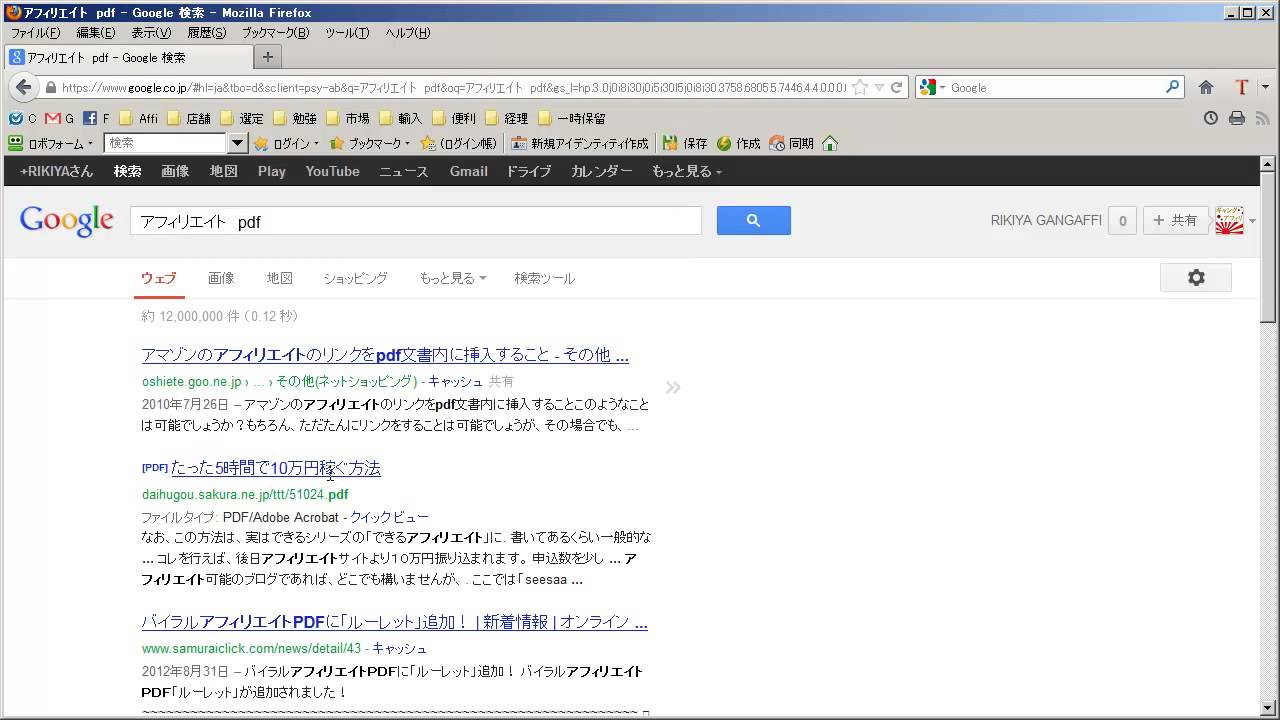1280x720 pixels.
Task: Open the 一時保留 bookmark folder
Action: [572, 118]
